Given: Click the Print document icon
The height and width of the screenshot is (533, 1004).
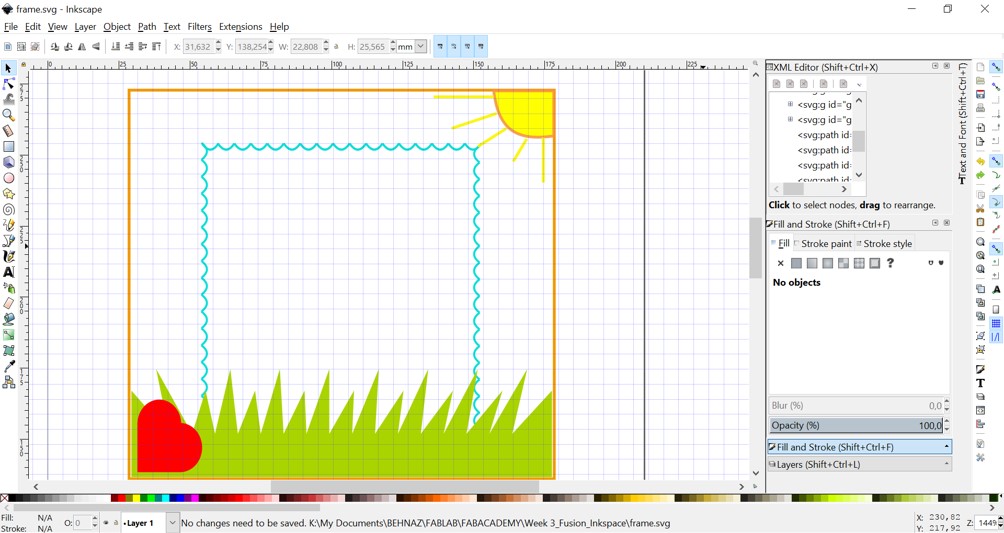Looking at the screenshot, I should click(x=980, y=108).
